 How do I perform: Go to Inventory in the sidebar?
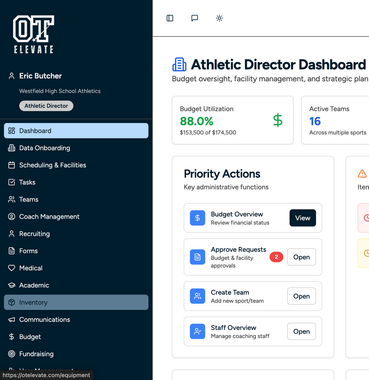(76, 302)
